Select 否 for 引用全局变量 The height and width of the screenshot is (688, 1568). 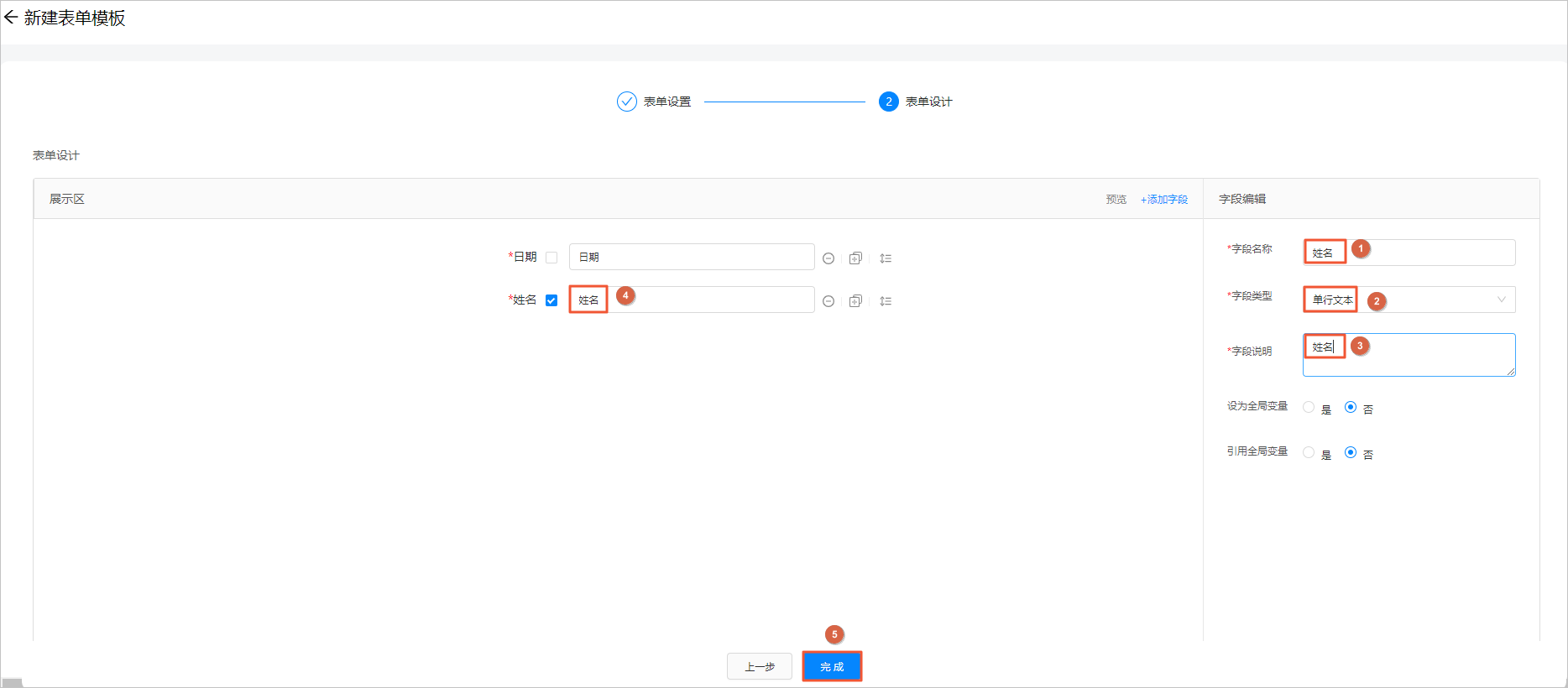click(1351, 452)
